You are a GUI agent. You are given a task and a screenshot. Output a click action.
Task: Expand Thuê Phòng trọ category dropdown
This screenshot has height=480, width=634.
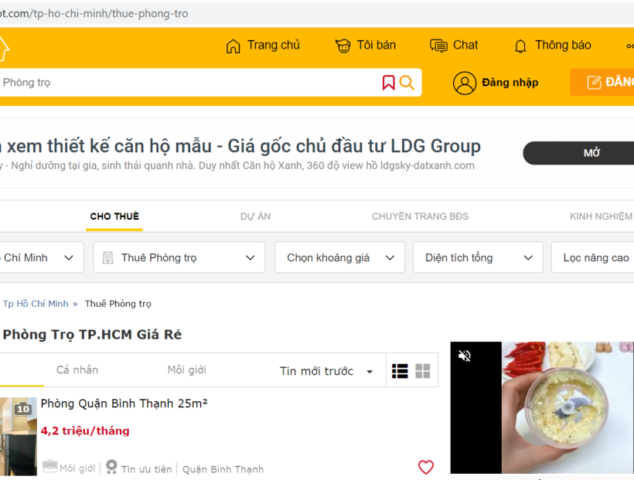(179, 258)
